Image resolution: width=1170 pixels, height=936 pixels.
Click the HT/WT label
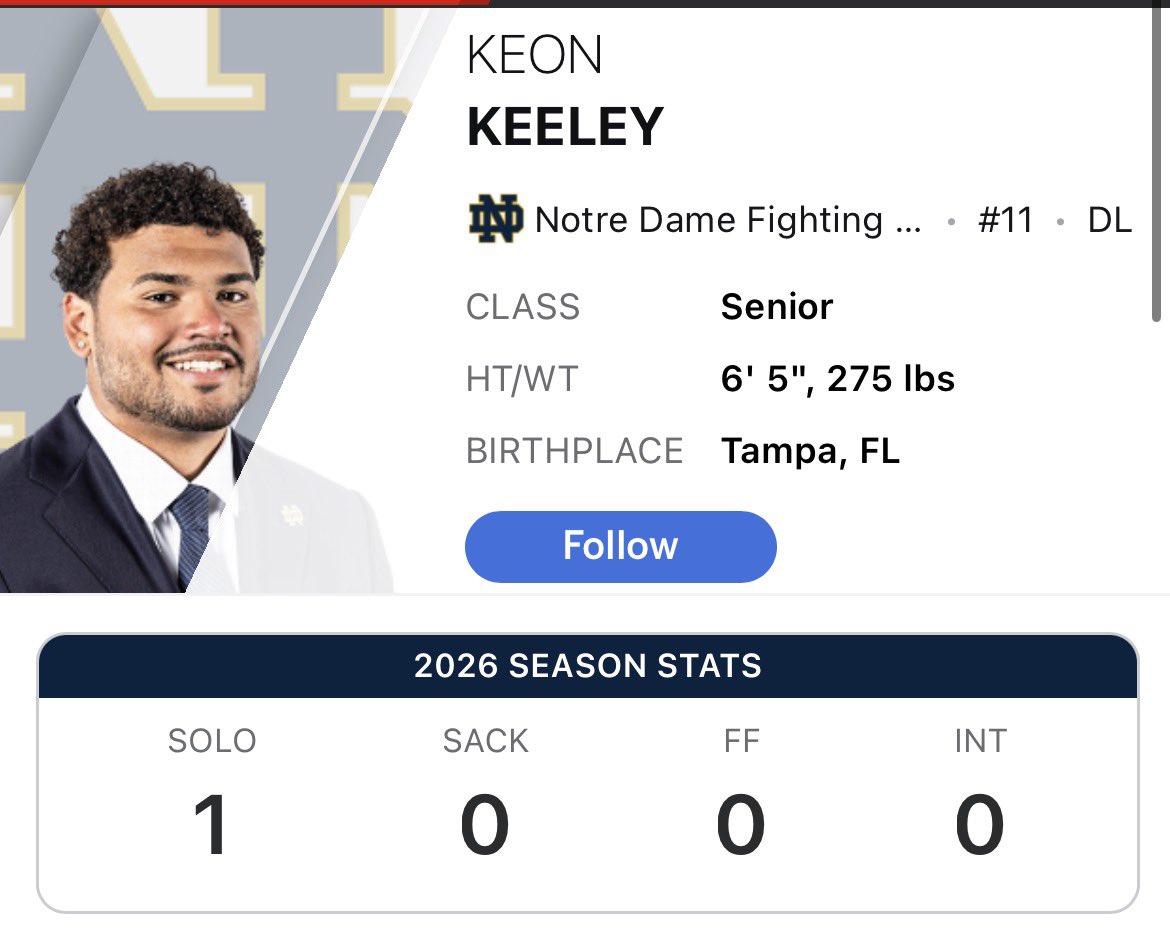coord(522,379)
